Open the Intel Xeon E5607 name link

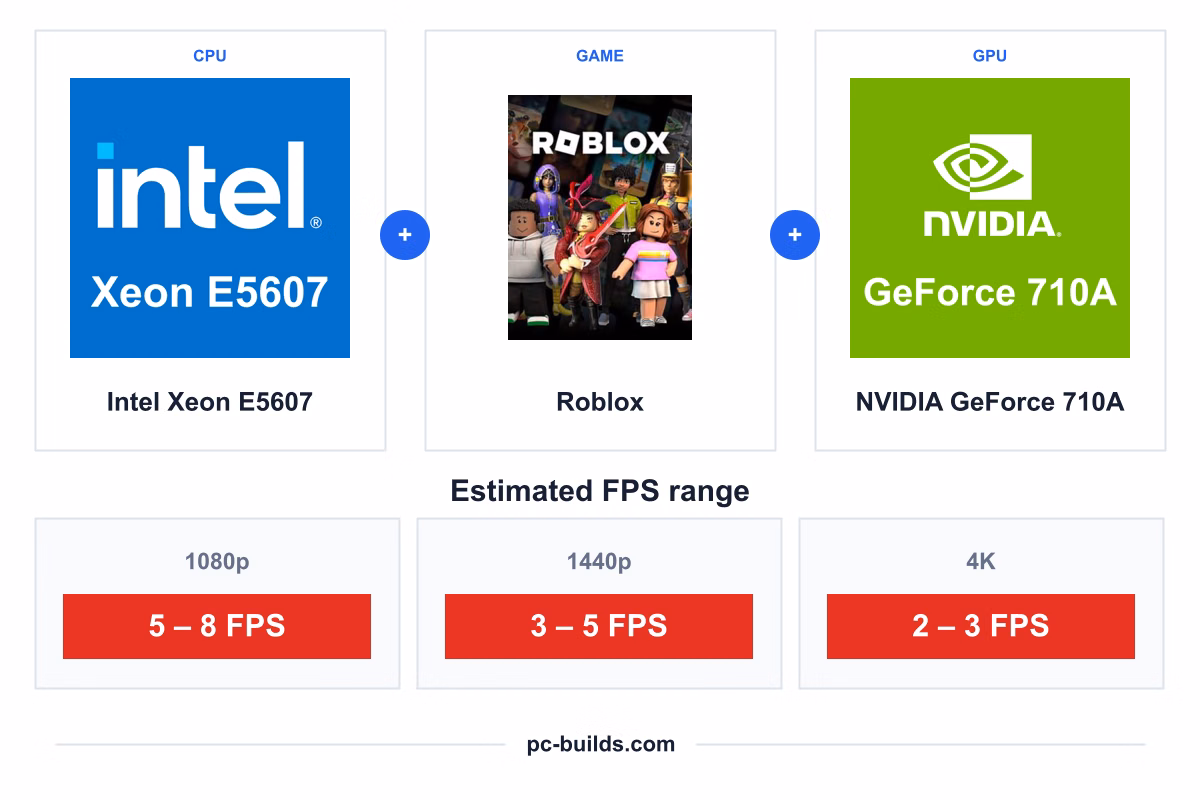pos(210,402)
